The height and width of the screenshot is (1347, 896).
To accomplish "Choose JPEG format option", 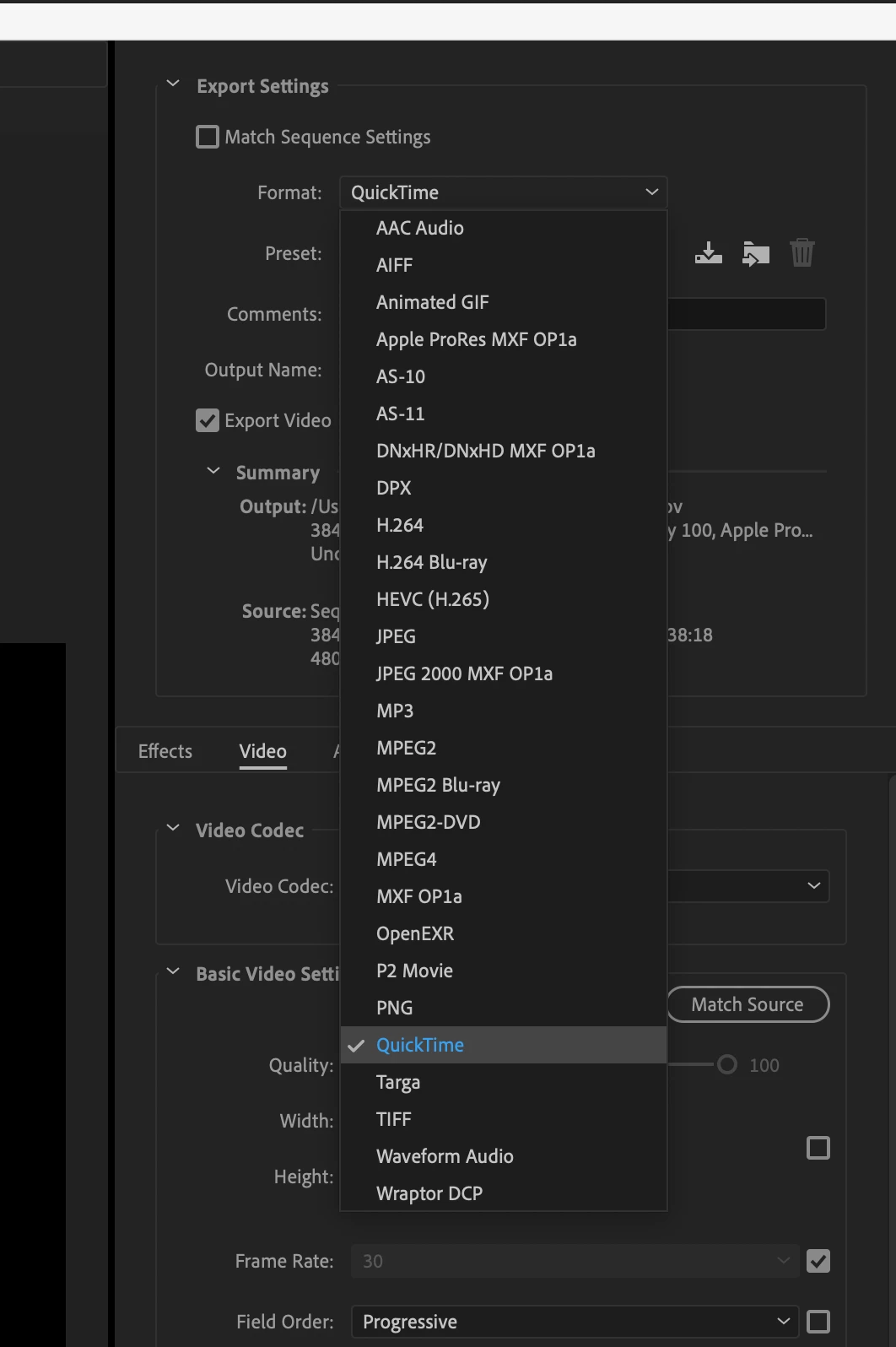I will 504,636.
